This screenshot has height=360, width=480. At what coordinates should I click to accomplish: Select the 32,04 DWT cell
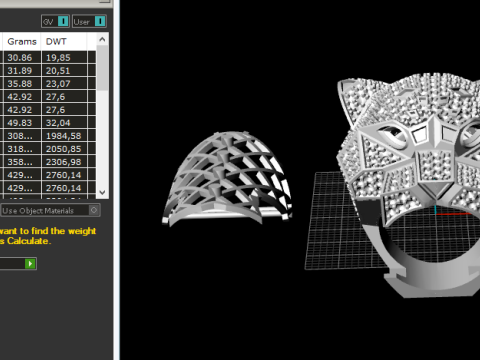tap(64, 123)
